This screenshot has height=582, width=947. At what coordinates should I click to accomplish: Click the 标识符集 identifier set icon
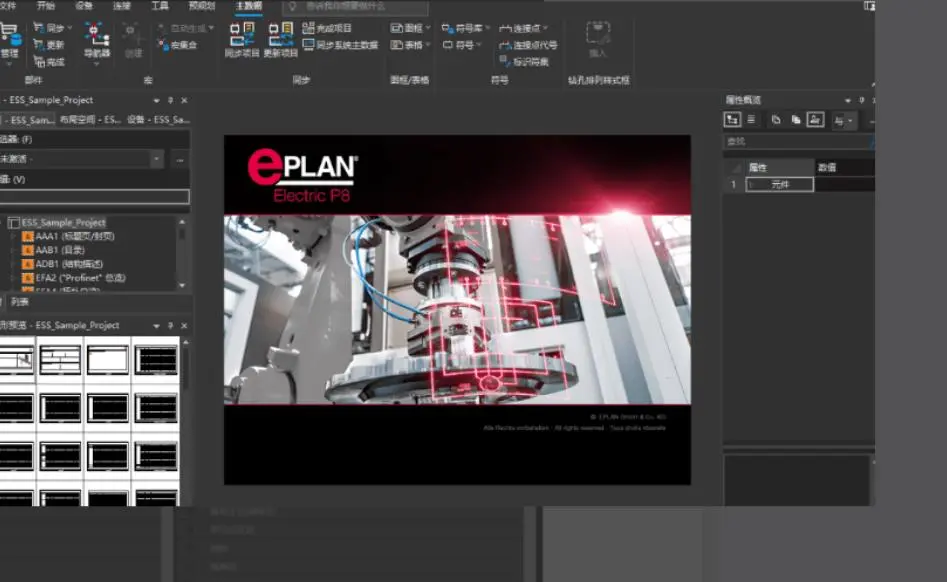[505, 61]
